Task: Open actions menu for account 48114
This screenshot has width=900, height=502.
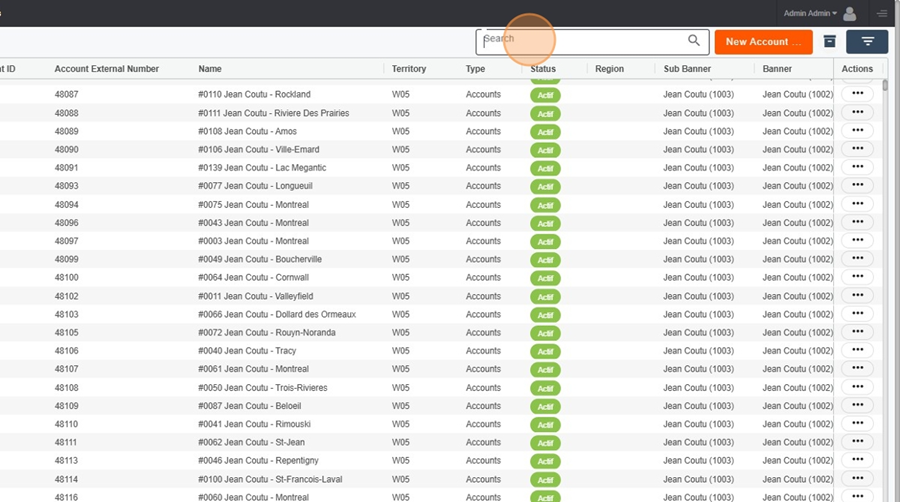Action: coord(858,478)
